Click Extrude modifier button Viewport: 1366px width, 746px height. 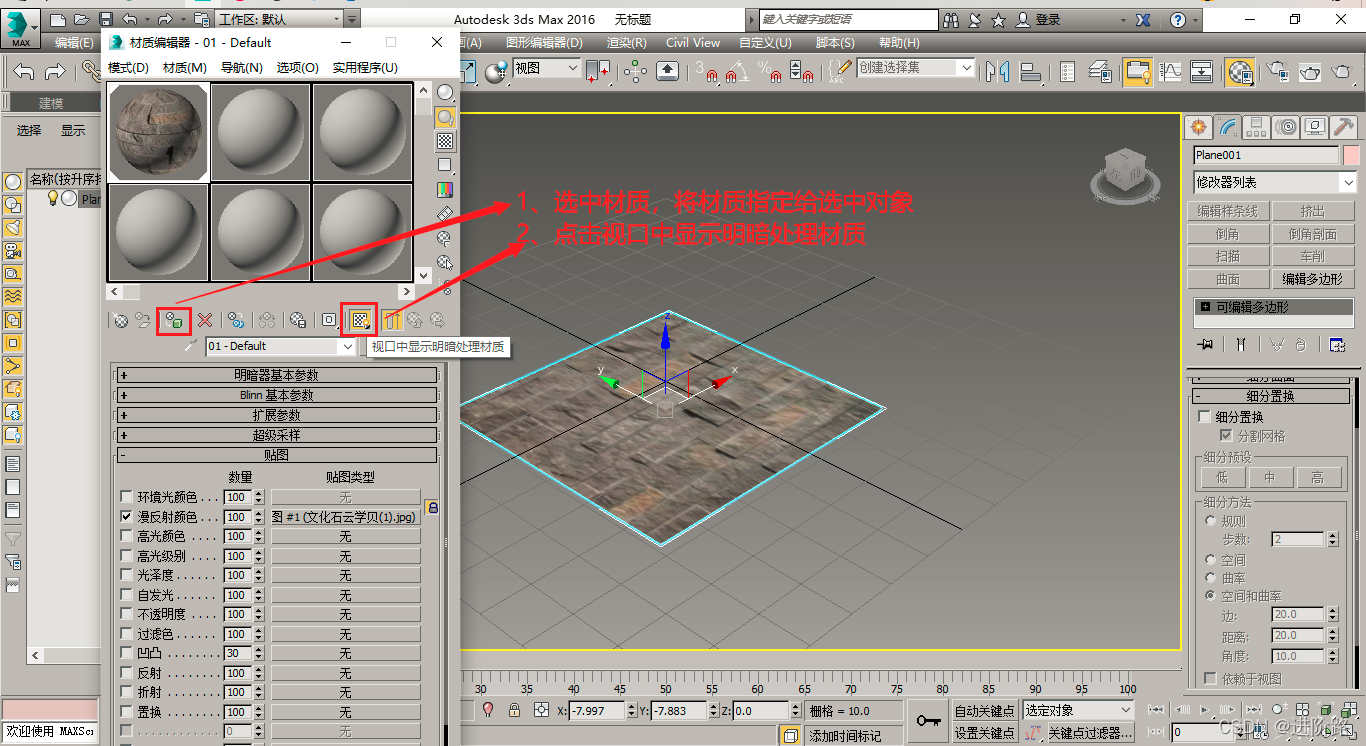(x=1313, y=211)
